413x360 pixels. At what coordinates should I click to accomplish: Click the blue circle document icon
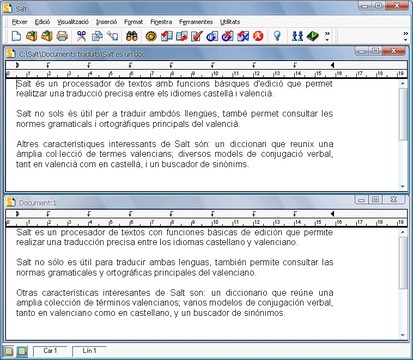(212, 36)
